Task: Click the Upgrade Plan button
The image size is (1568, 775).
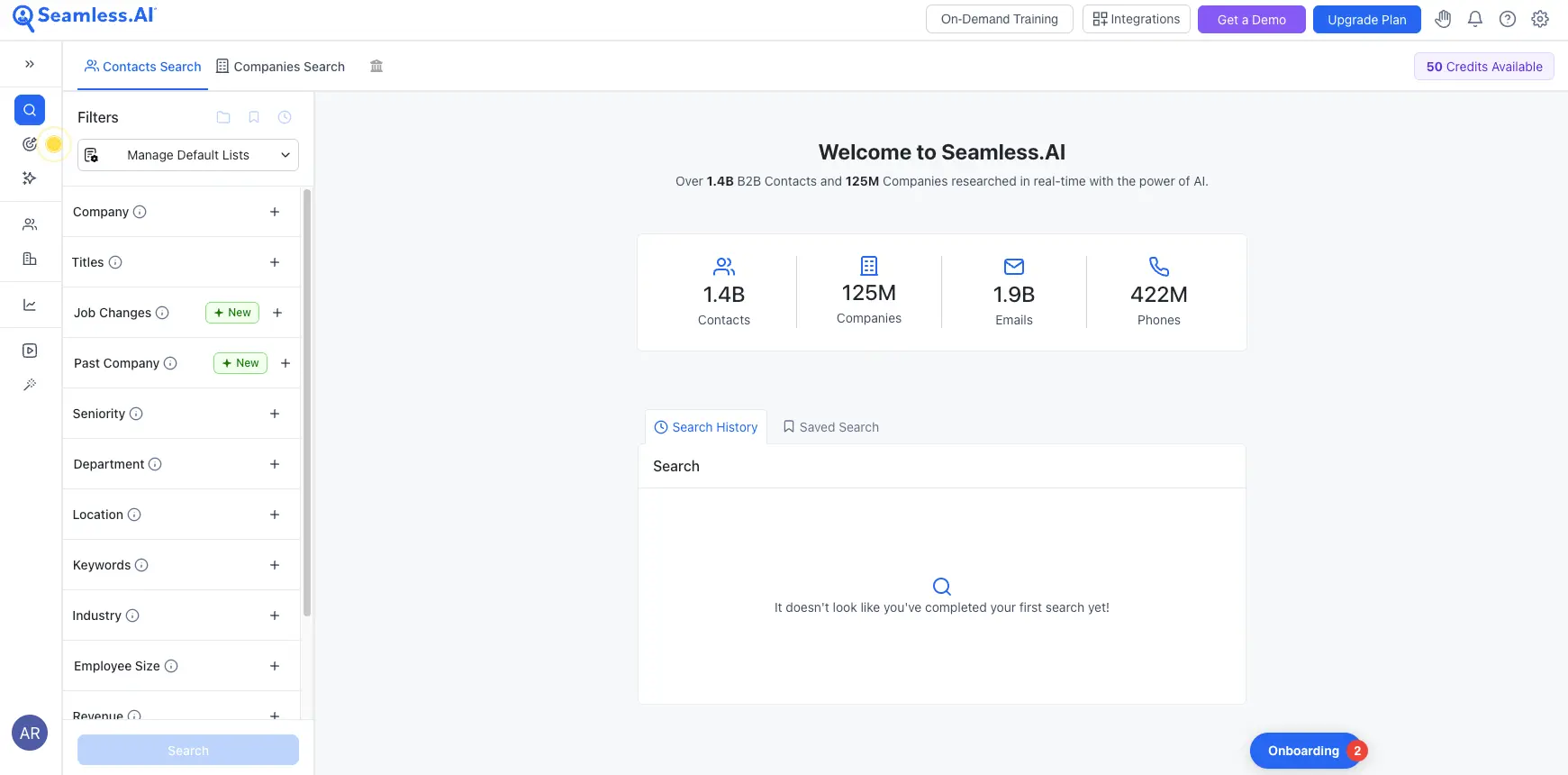Action: [1366, 20]
